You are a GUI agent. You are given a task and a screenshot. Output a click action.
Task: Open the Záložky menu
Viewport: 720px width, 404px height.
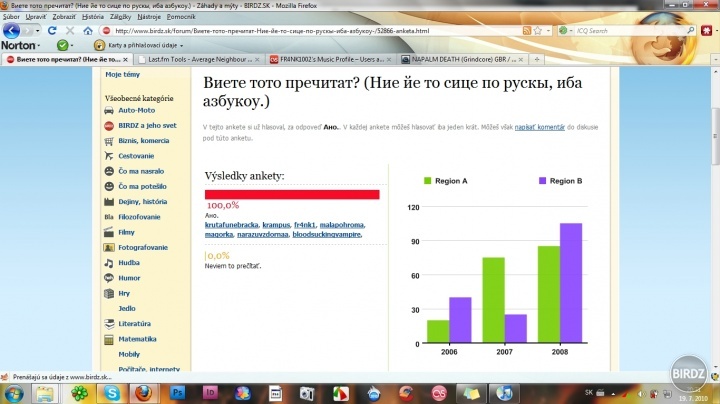pos(120,17)
